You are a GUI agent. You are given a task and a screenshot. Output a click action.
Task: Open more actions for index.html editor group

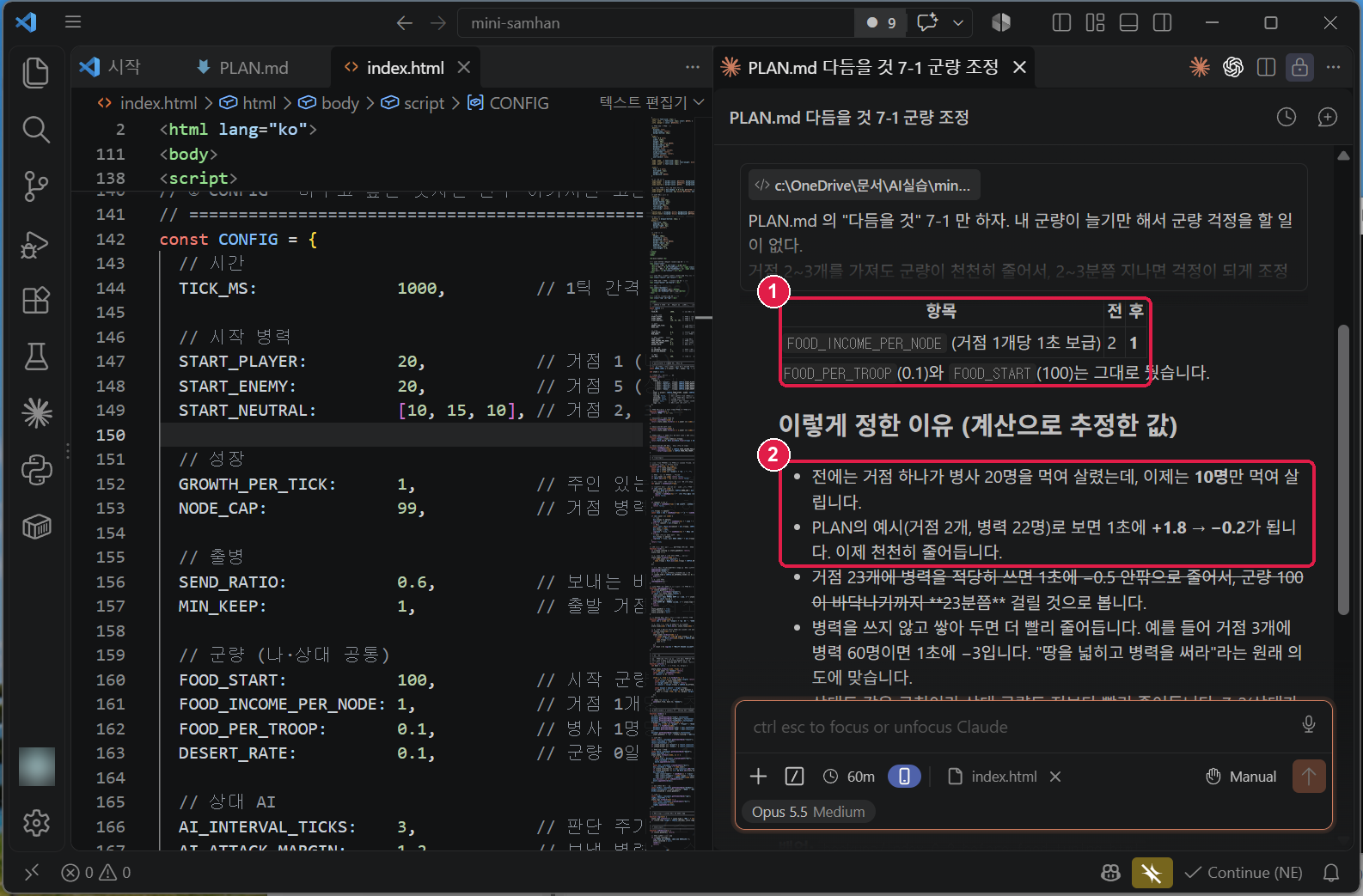pos(693,67)
